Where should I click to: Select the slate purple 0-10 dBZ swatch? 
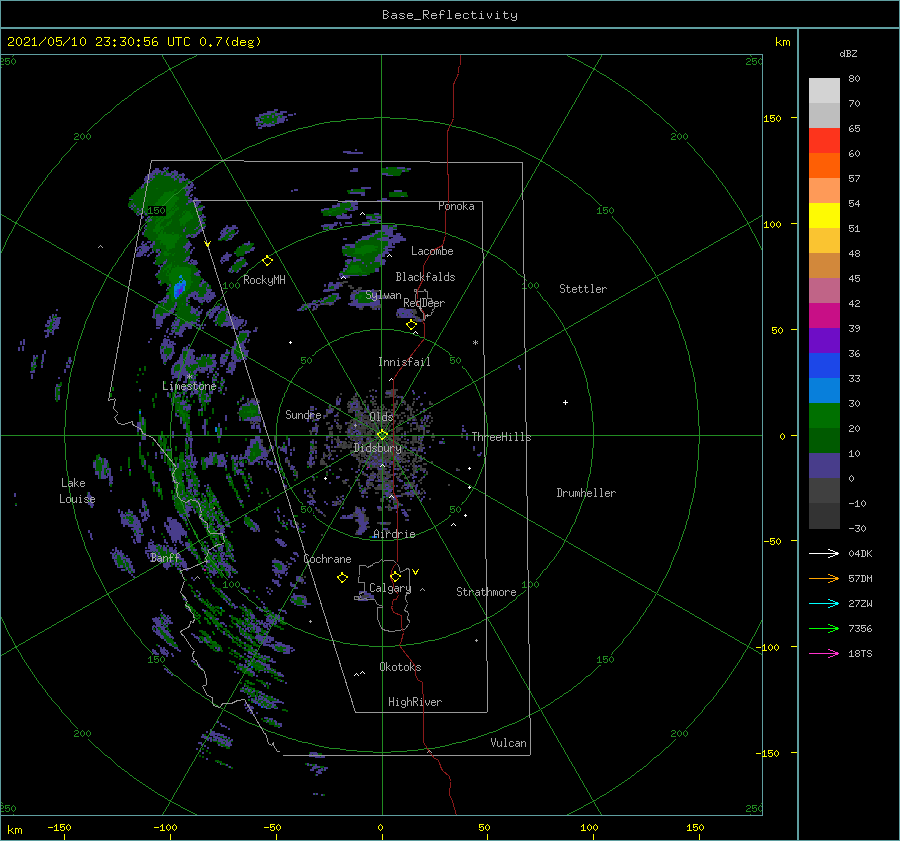tap(824, 466)
